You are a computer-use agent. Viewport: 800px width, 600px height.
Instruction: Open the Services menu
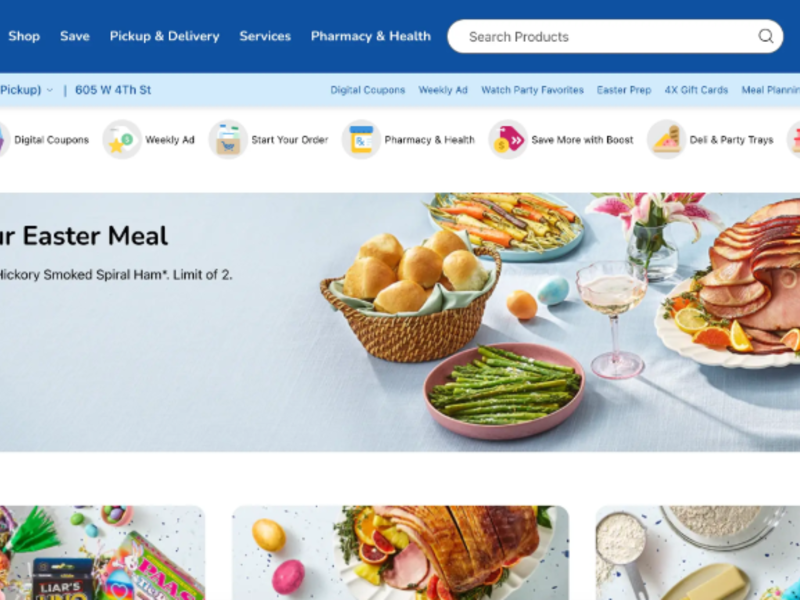[265, 36]
